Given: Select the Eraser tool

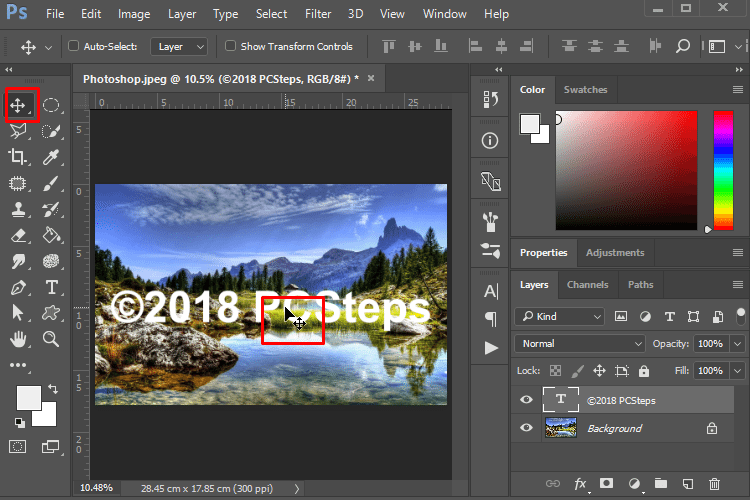Looking at the screenshot, I should tap(18, 235).
